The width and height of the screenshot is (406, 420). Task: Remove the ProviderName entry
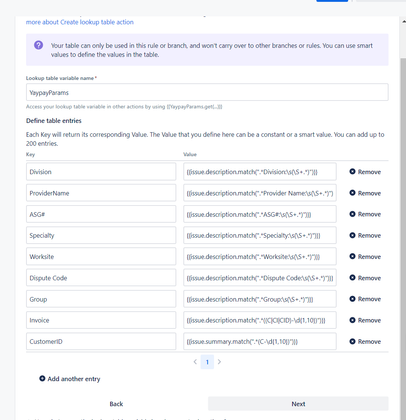point(365,193)
